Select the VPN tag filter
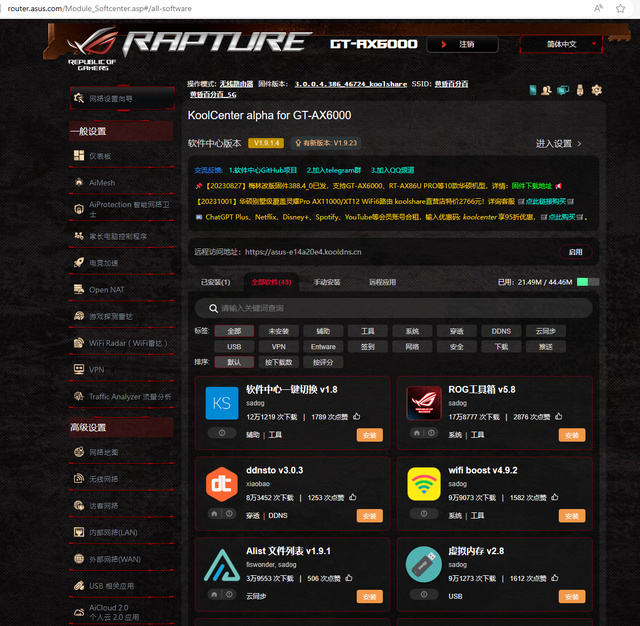 pyautogui.click(x=279, y=346)
